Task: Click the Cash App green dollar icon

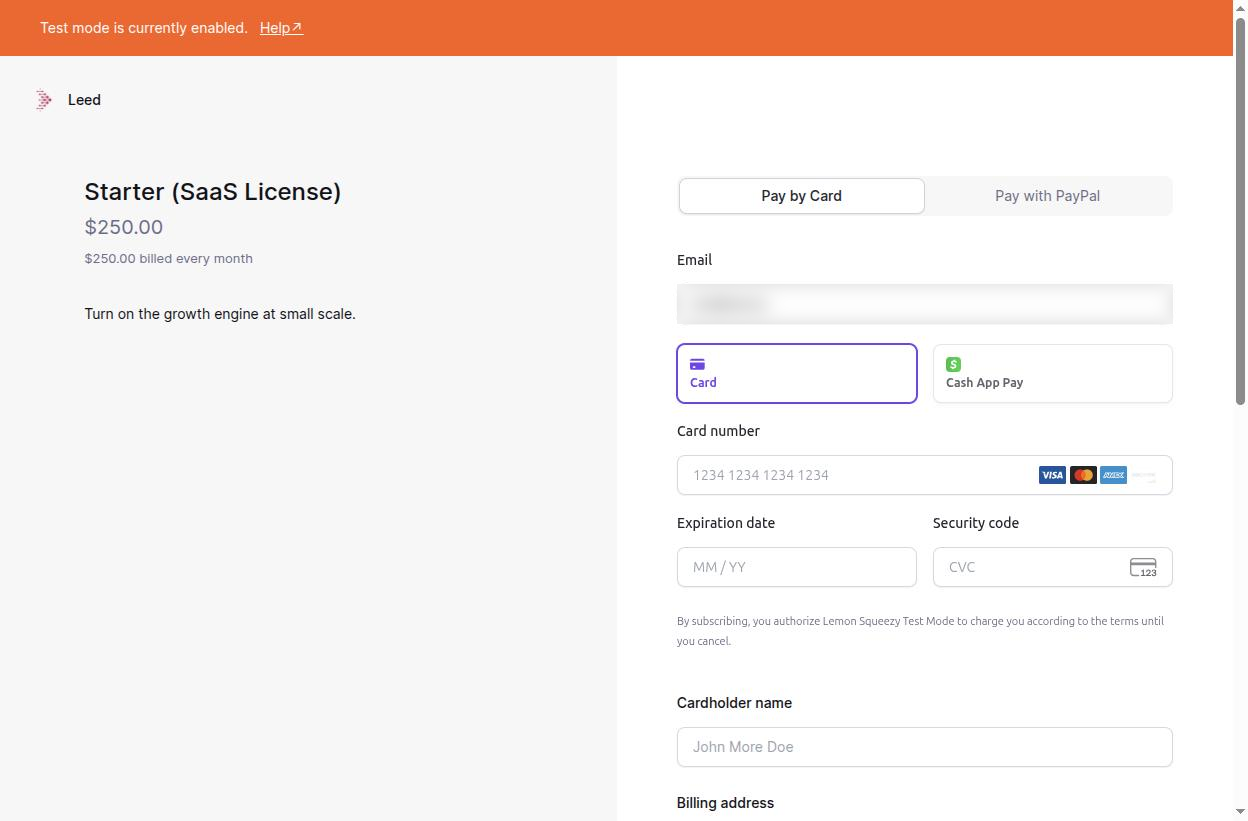Action: coord(953,364)
